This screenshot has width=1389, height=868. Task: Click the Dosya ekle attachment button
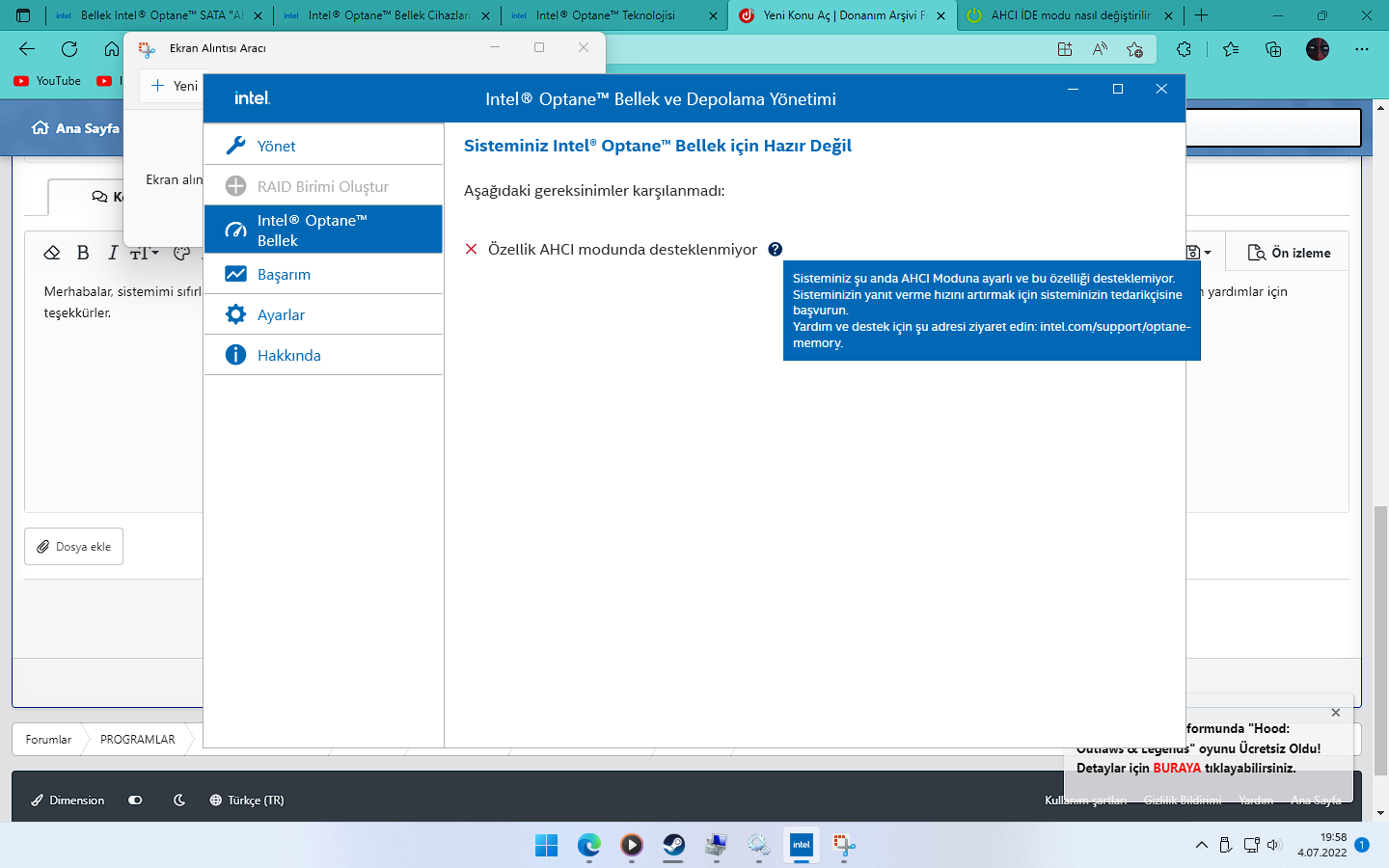(x=73, y=547)
